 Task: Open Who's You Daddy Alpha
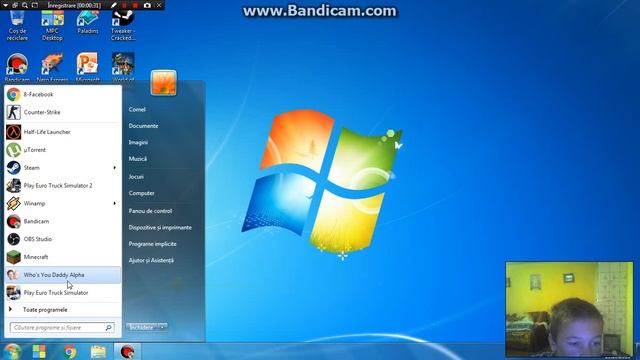(x=63, y=275)
